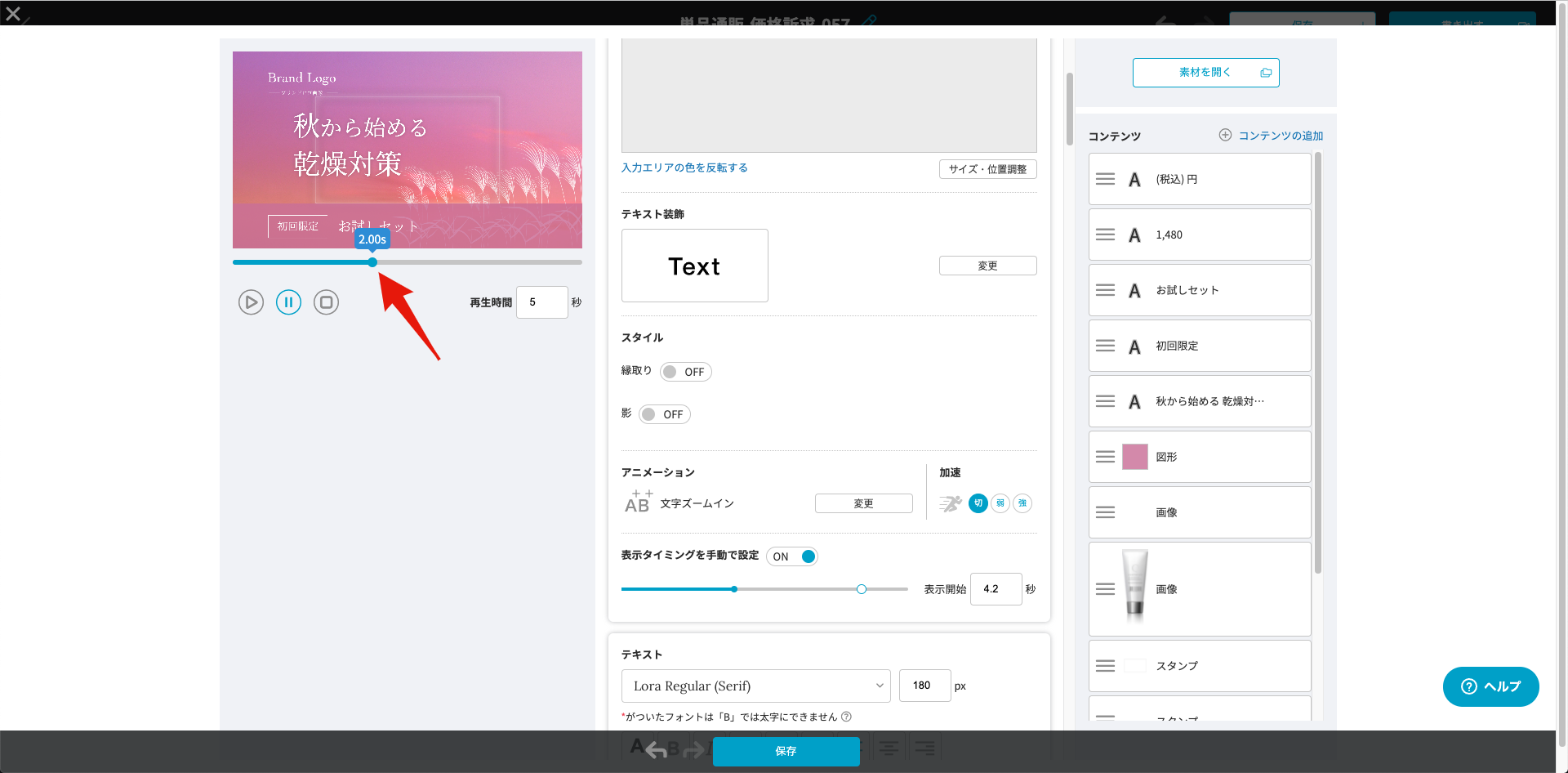1568x773 pixels.
Task: Click the gray text input area
Action: click(x=829, y=95)
